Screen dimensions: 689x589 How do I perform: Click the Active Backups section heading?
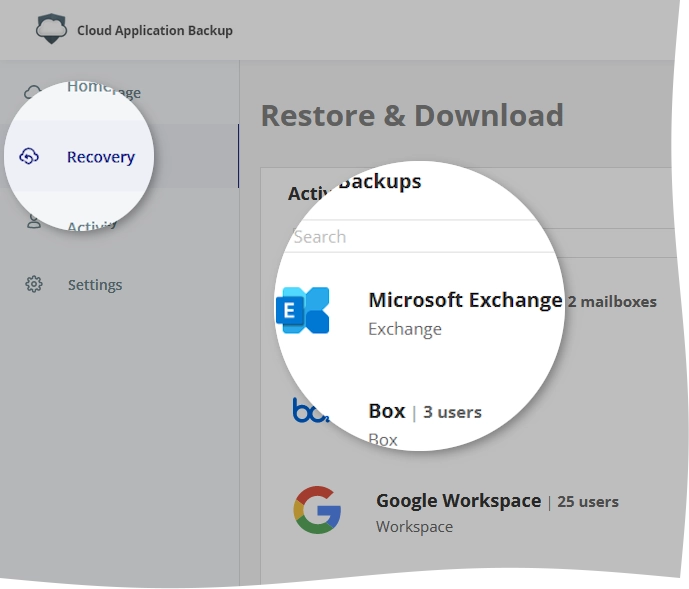[x=355, y=187]
